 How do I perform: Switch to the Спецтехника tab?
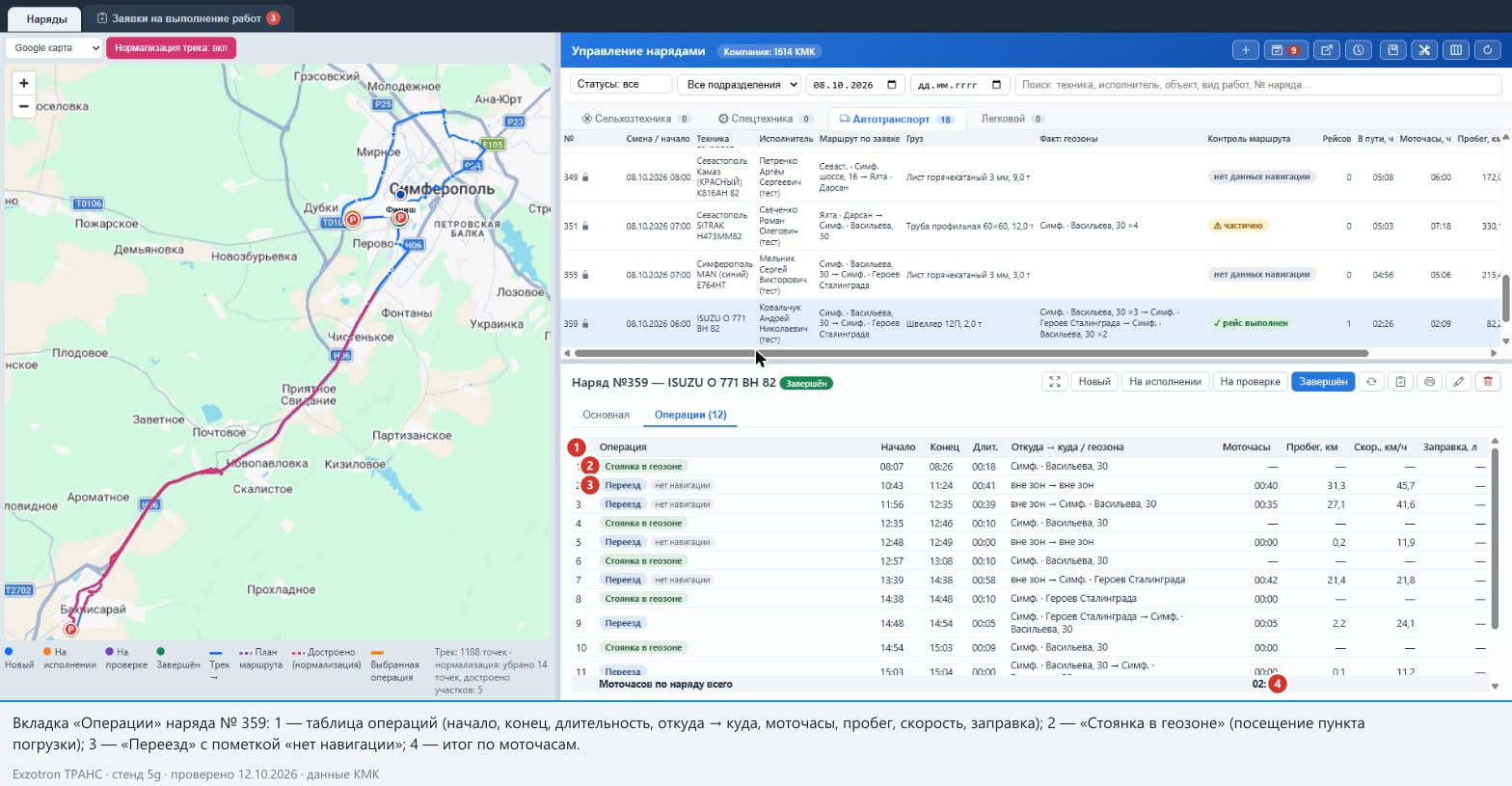(766, 119)
